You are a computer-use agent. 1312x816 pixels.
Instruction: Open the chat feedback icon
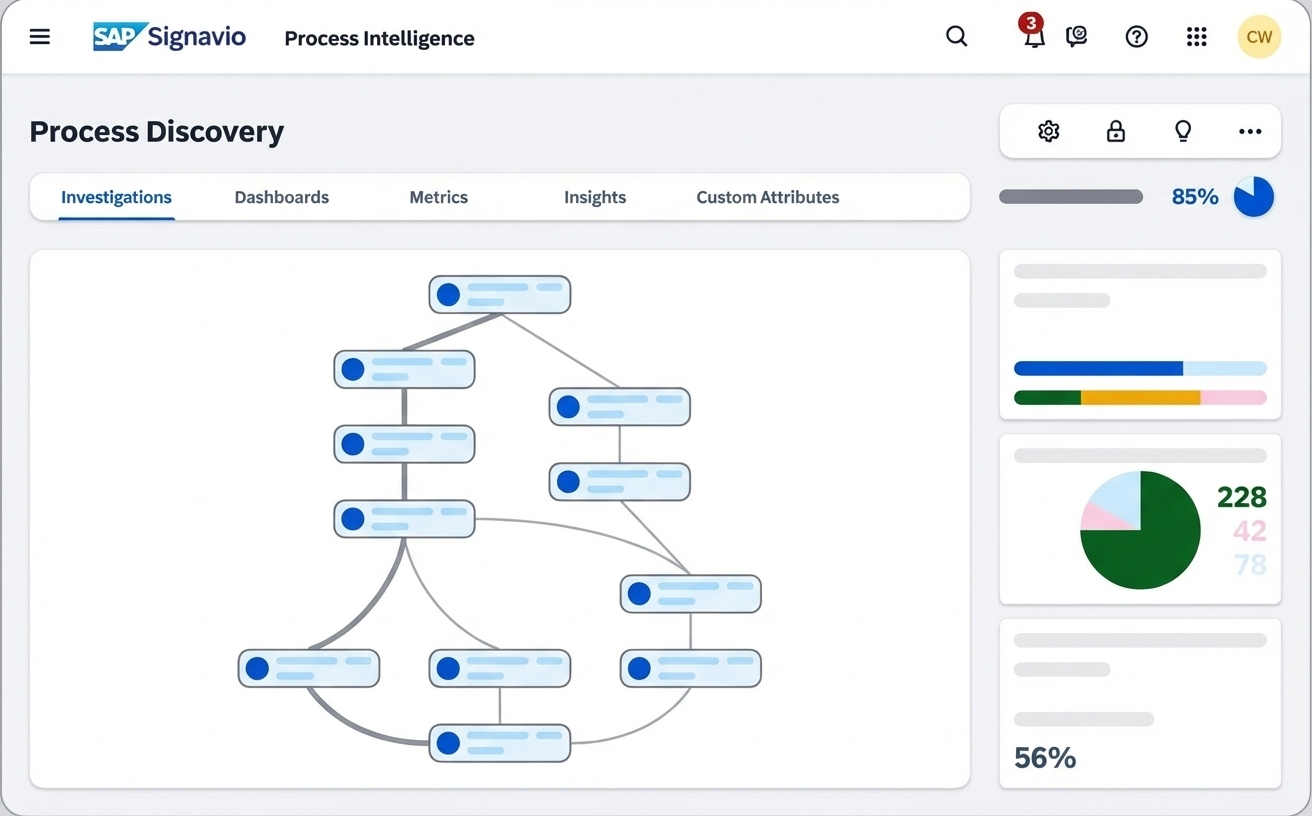[1077, 37]
